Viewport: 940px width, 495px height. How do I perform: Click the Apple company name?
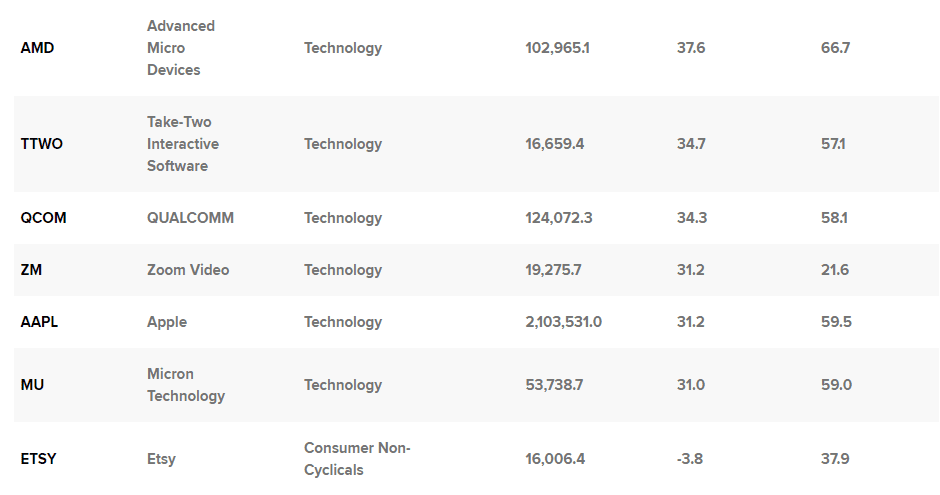pos(167,322)
